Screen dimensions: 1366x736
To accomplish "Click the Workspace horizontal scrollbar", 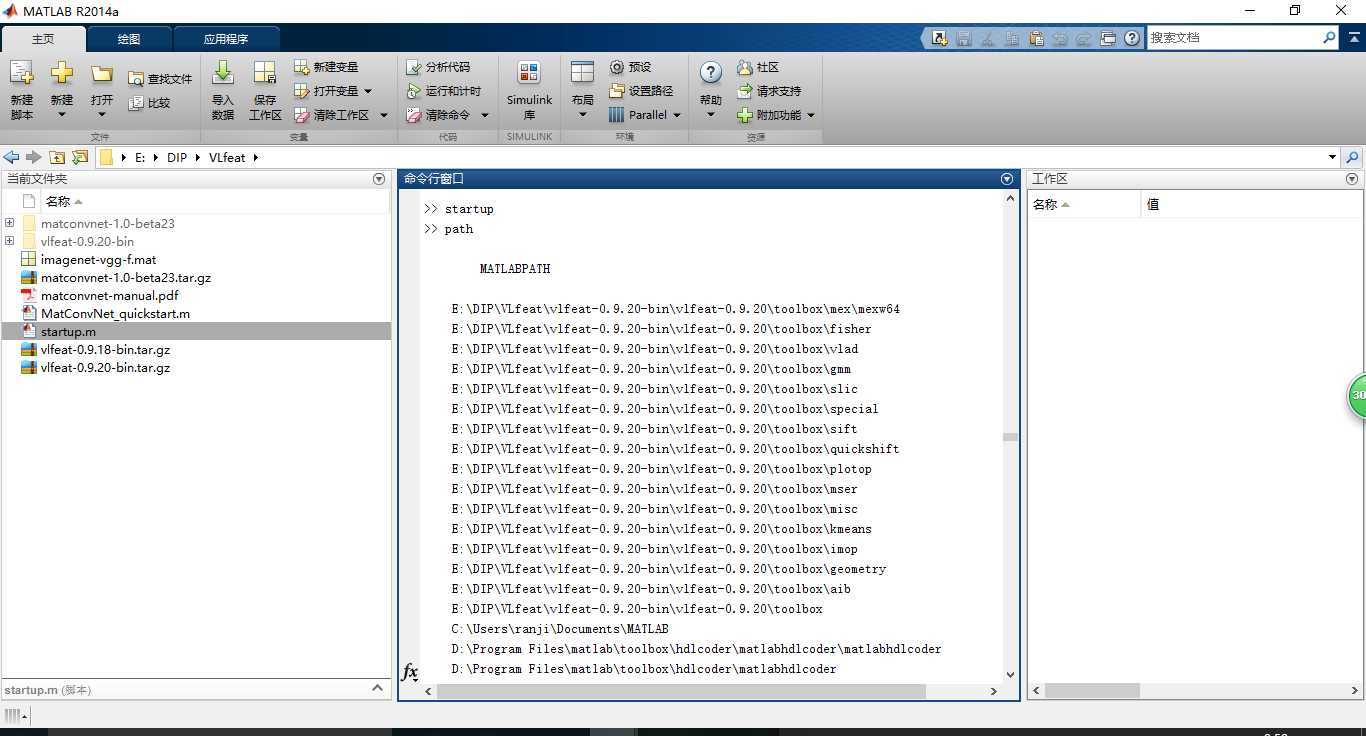I will click(x=1092, y=691).
